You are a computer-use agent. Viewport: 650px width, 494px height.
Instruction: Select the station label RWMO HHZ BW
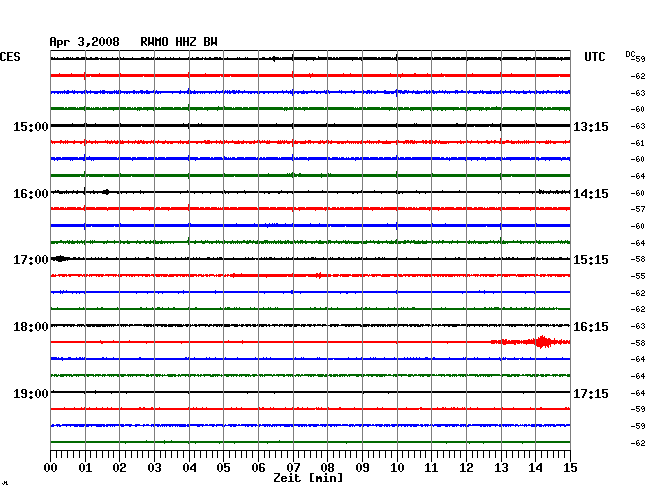tap(179, 42)
